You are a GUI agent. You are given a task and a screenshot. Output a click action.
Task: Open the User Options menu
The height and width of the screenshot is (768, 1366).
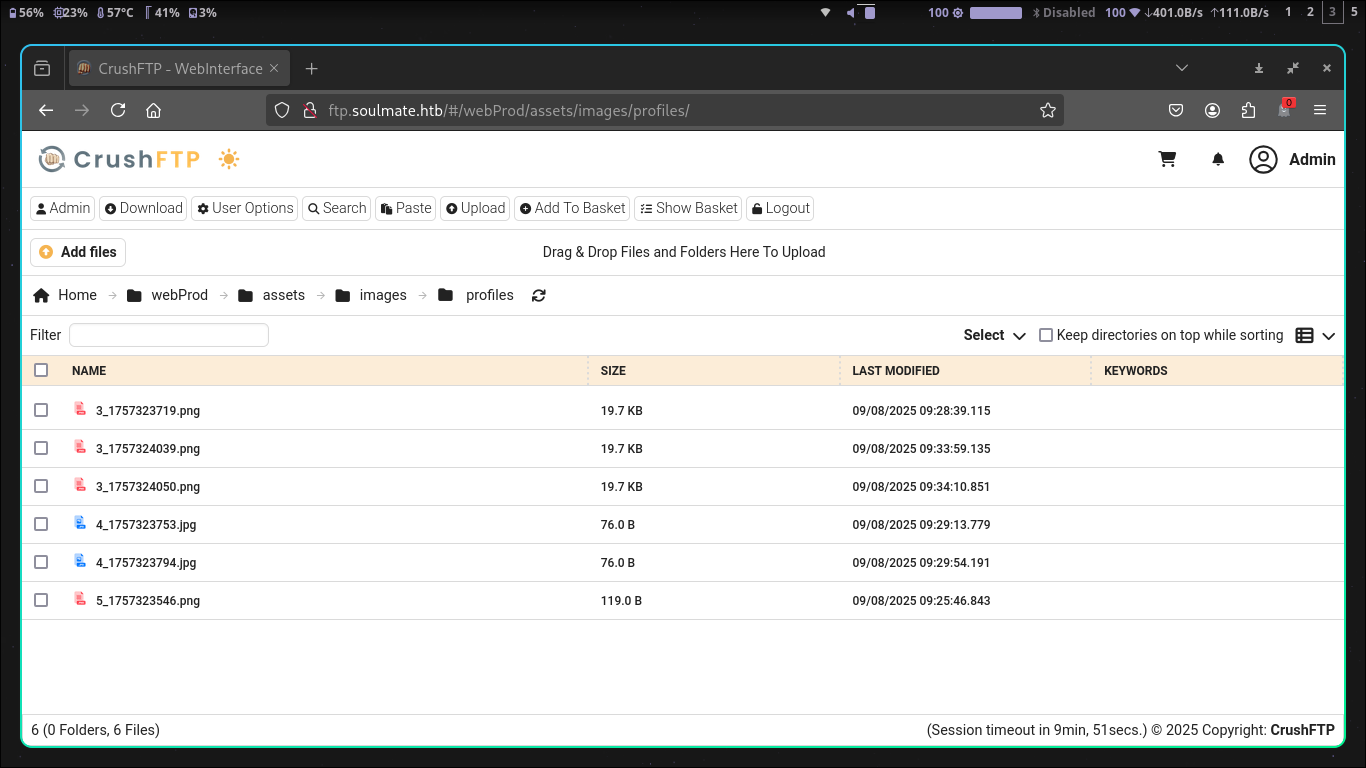pyautogui.click(x=245, y=208)
